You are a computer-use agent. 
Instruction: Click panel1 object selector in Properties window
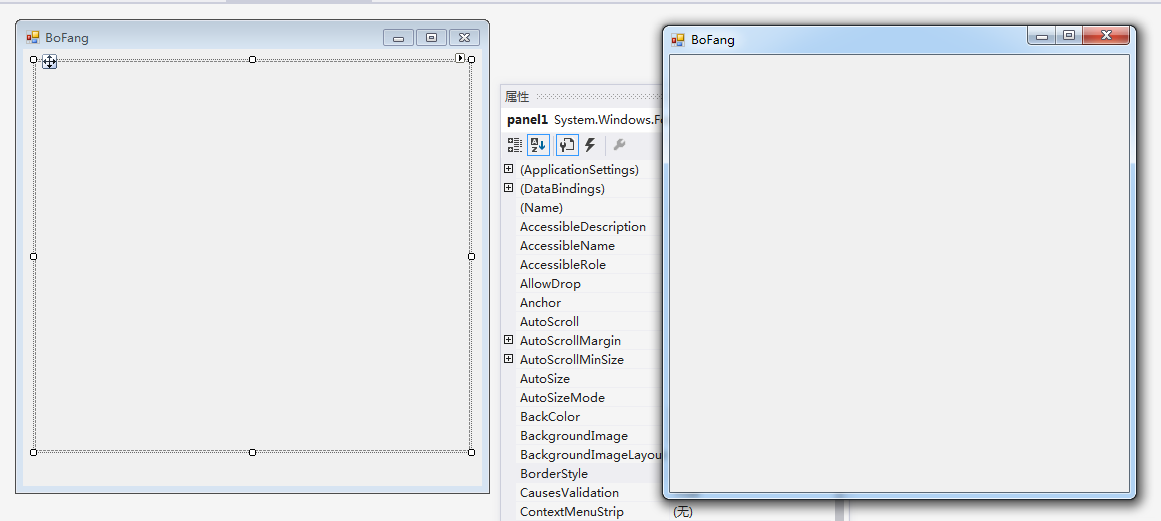tap(583, 119)
